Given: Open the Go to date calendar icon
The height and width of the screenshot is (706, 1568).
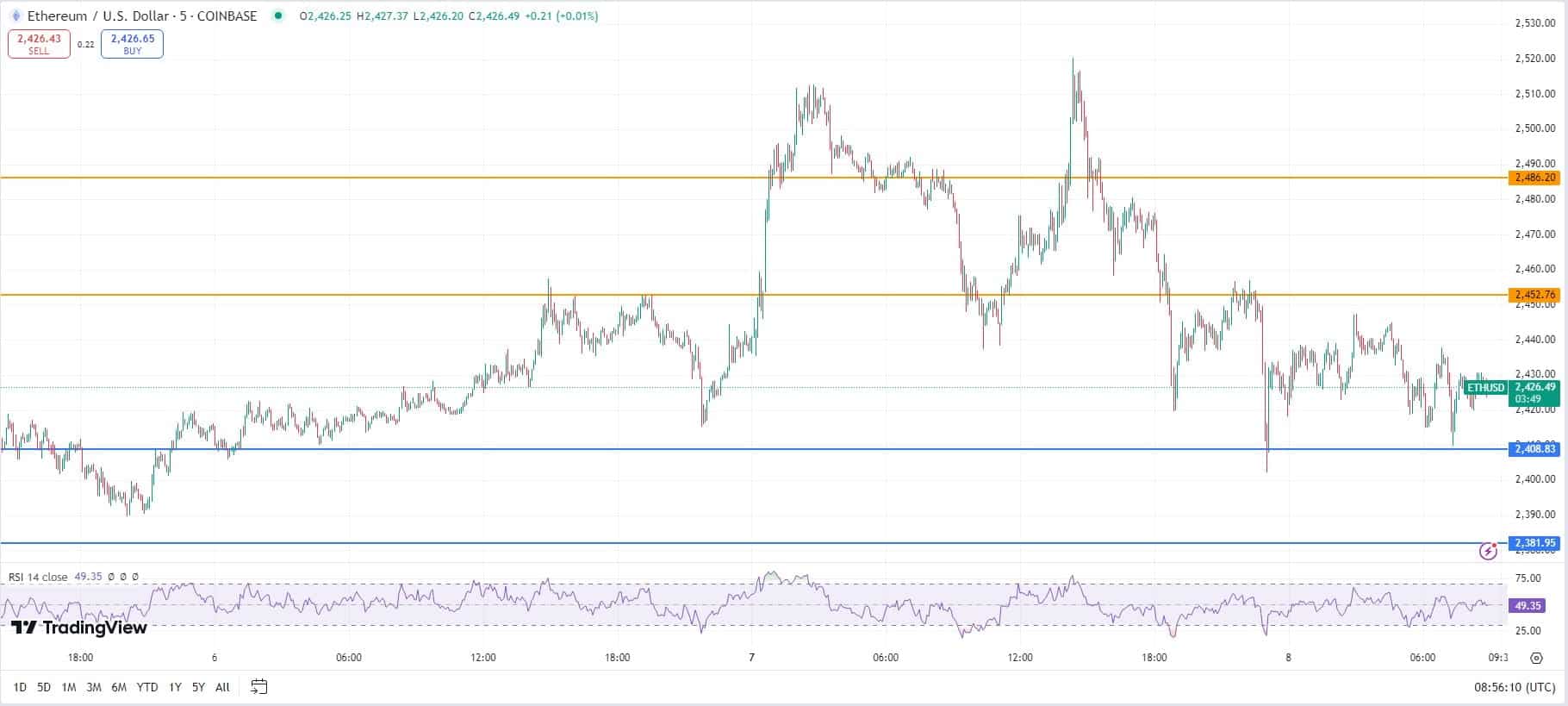Looking at the screenshot, I should point(258,687).
